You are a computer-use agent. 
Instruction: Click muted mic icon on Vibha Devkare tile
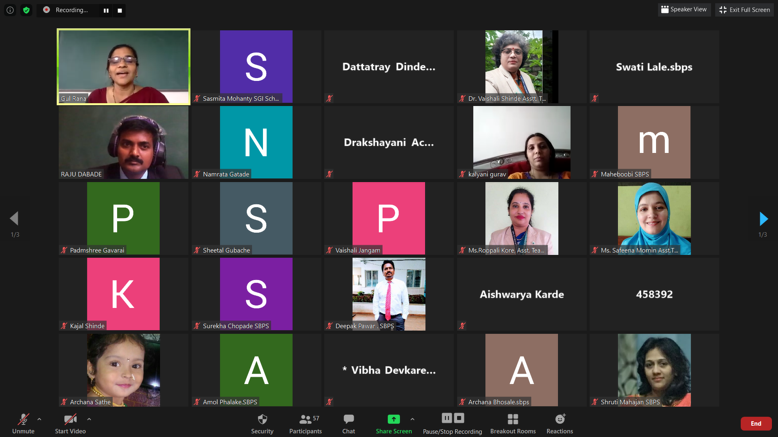(x=329, y=402)
